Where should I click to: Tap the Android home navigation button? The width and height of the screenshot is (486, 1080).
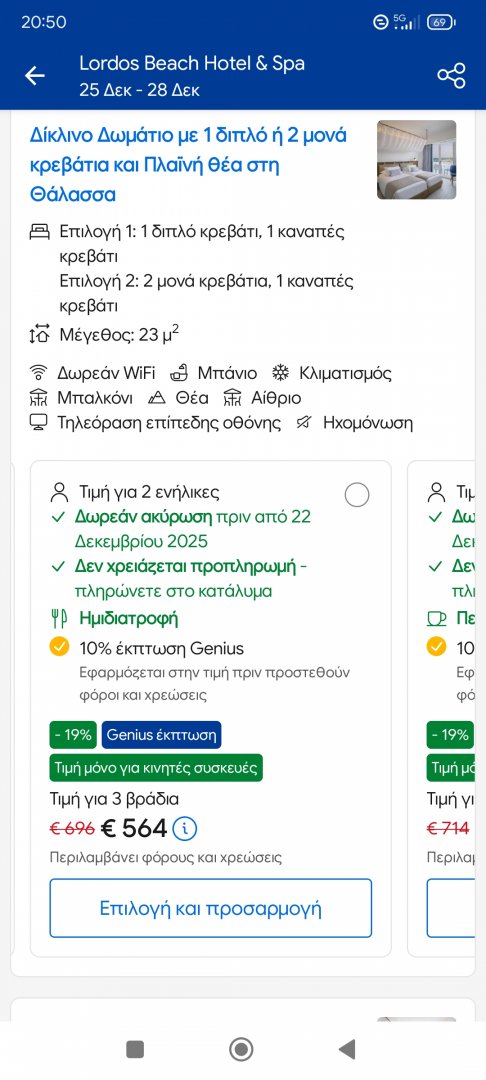click(241, 1050)
